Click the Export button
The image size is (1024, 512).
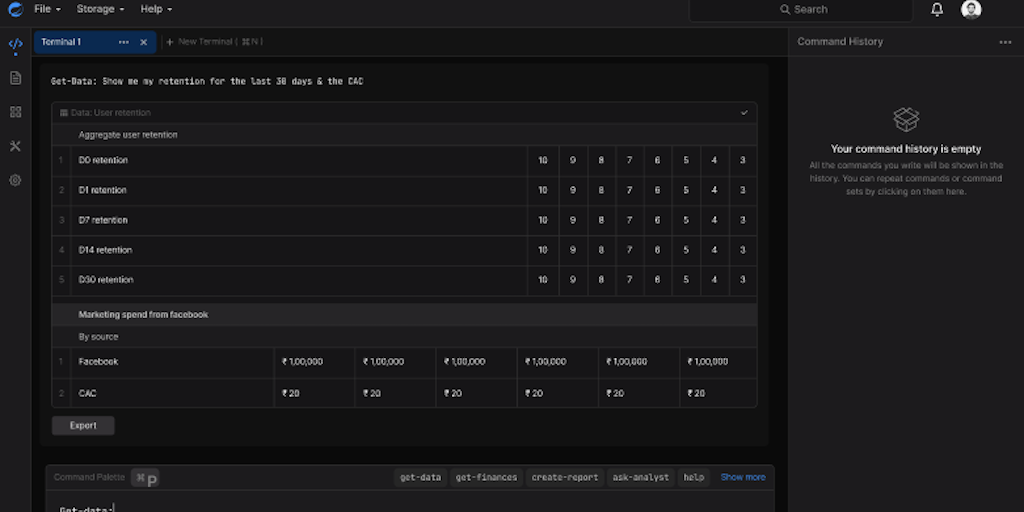[83, 425]
